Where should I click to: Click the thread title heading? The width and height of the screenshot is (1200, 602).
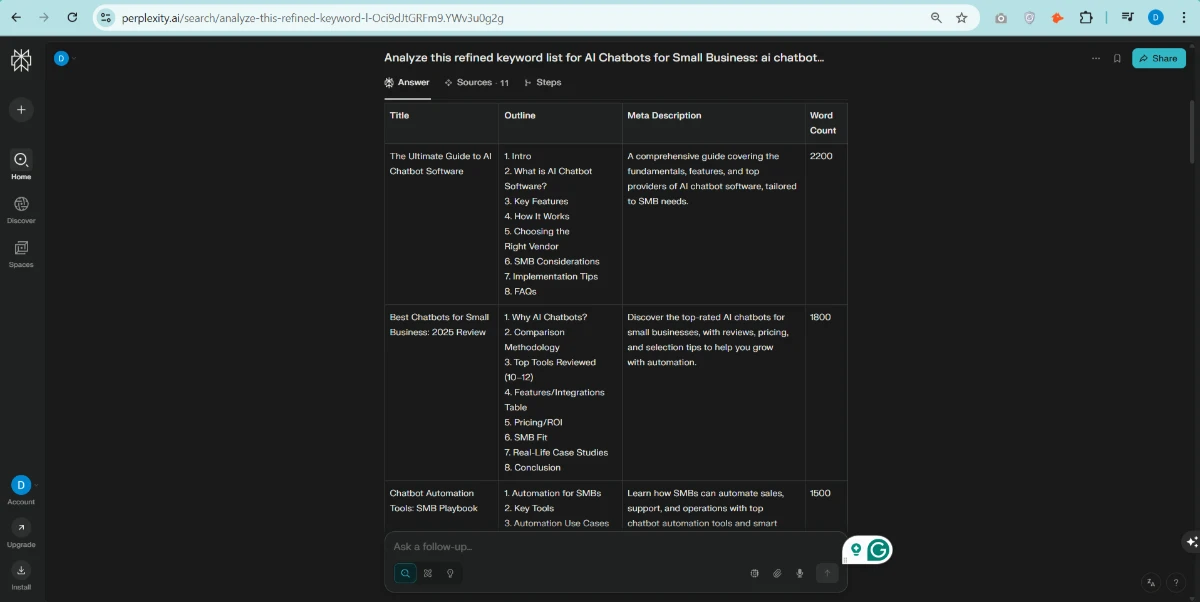(604, 58)
